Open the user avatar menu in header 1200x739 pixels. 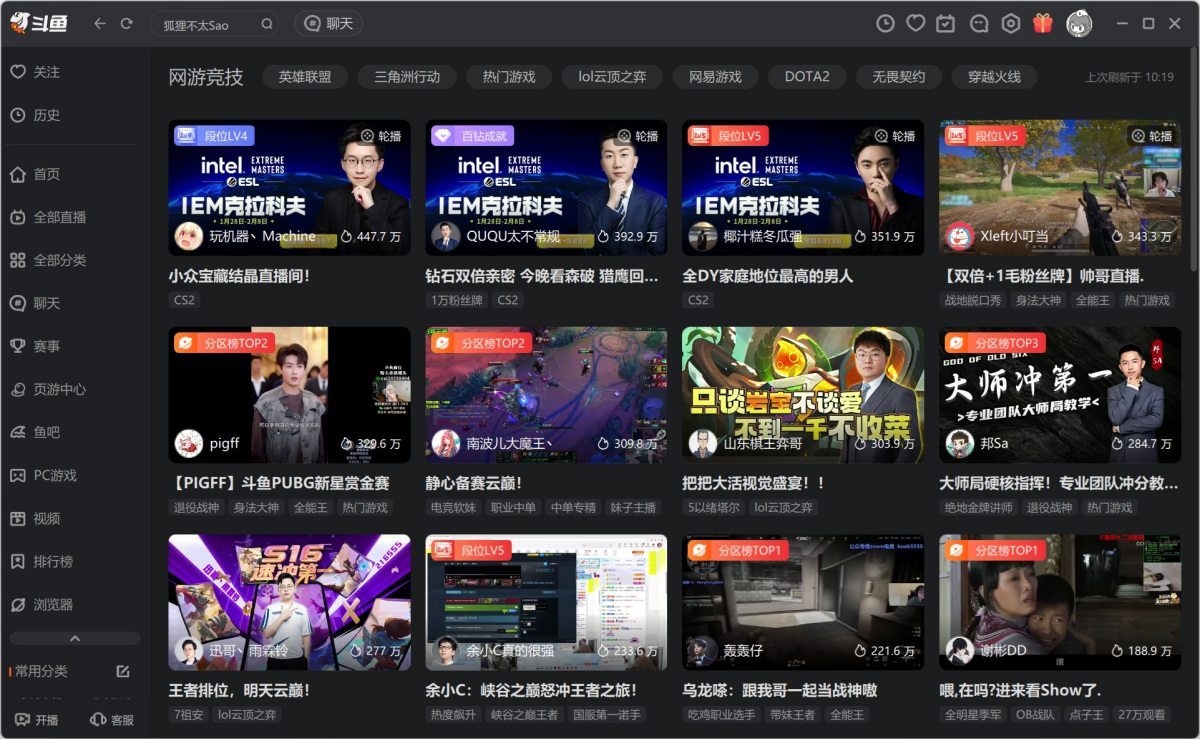[x=1079, y=23]
